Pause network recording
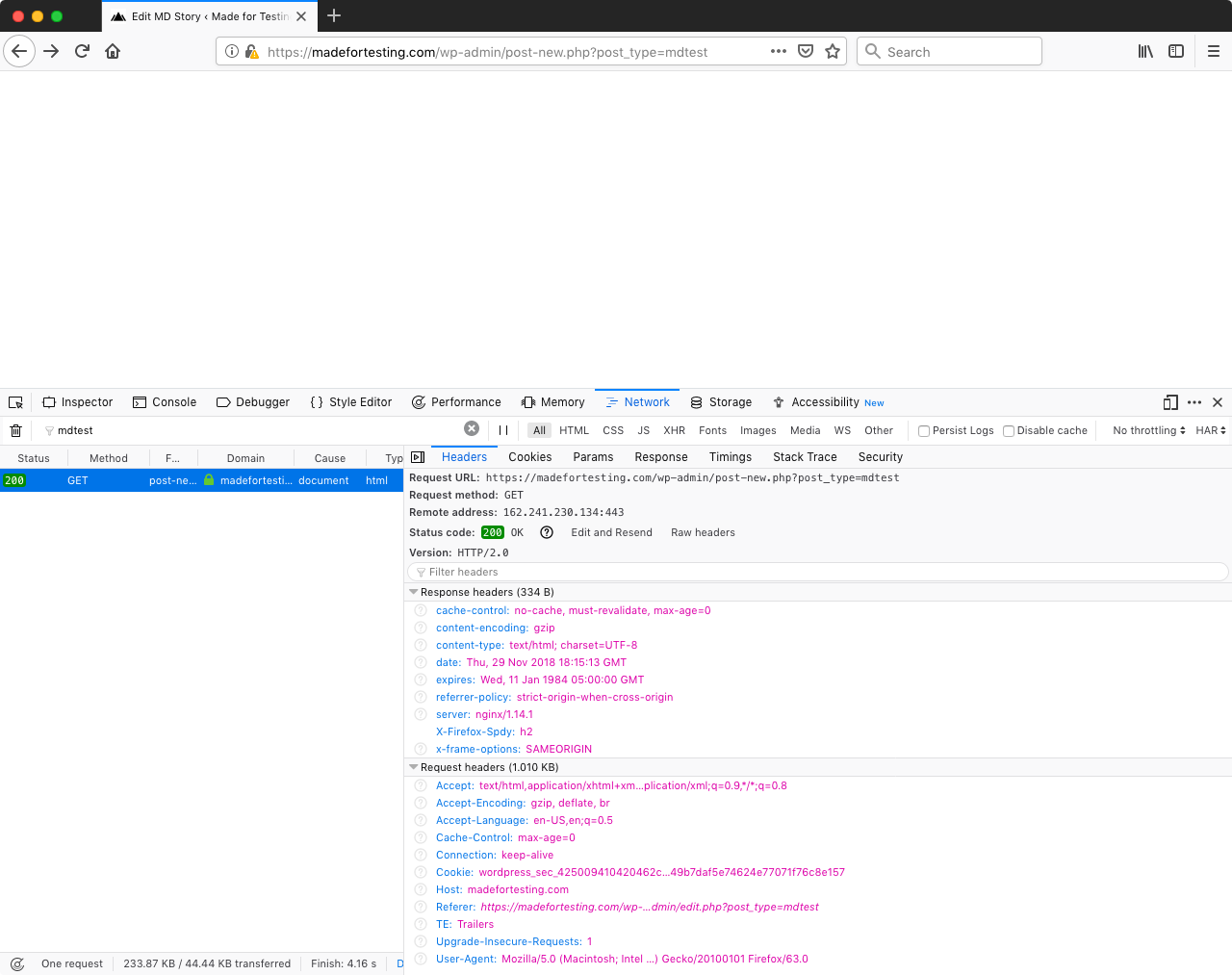Screen dimensions: 1232x975 pos(503,430)
